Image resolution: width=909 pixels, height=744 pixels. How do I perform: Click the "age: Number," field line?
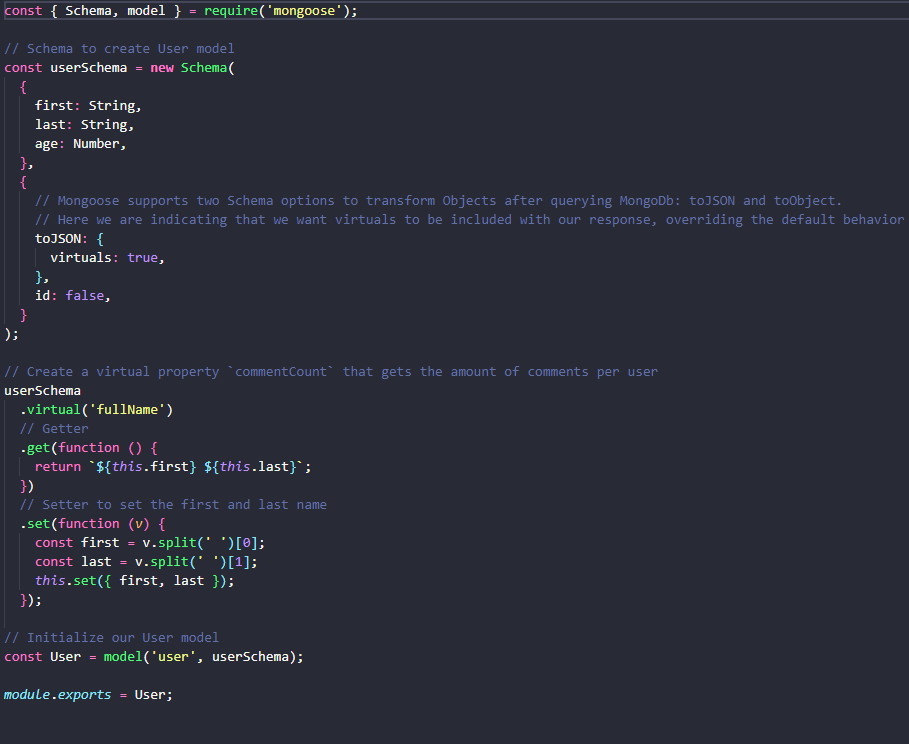81,144
